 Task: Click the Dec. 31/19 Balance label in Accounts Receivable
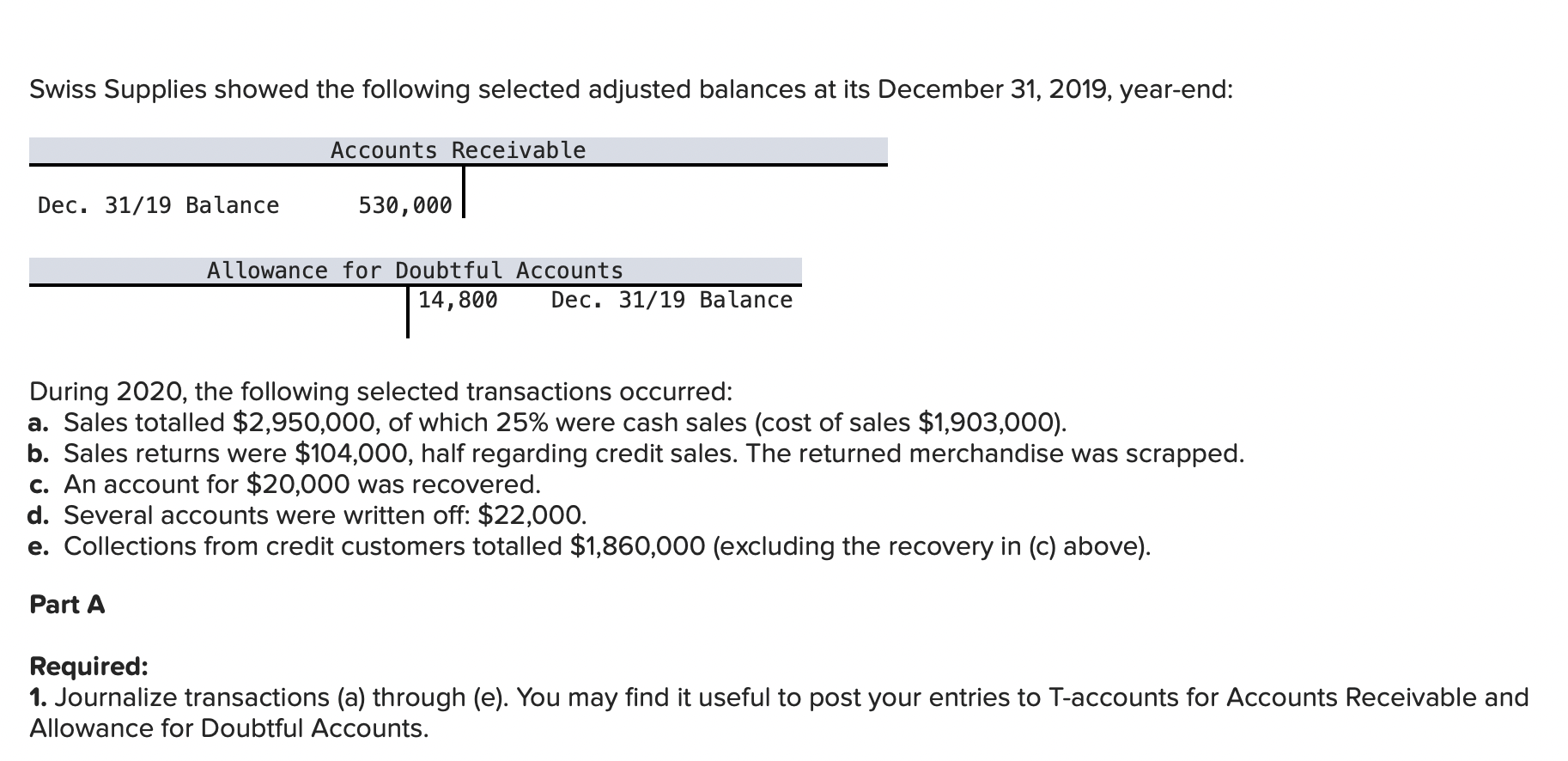click(159, 205)
